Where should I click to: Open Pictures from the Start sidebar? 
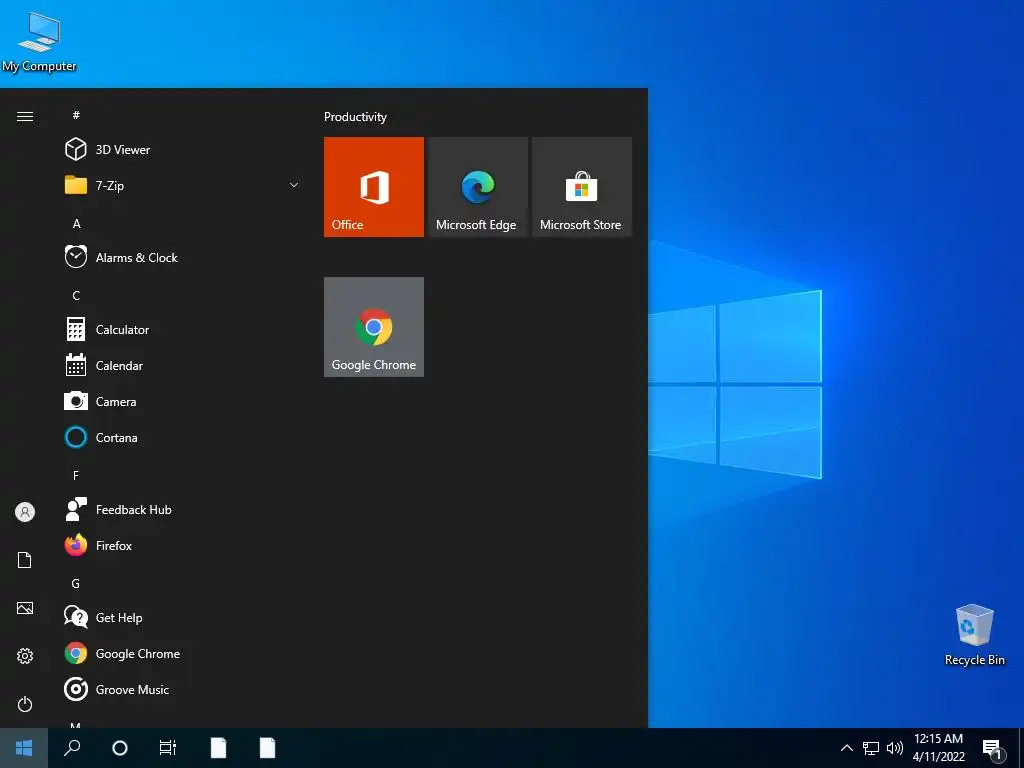(25, 608)
